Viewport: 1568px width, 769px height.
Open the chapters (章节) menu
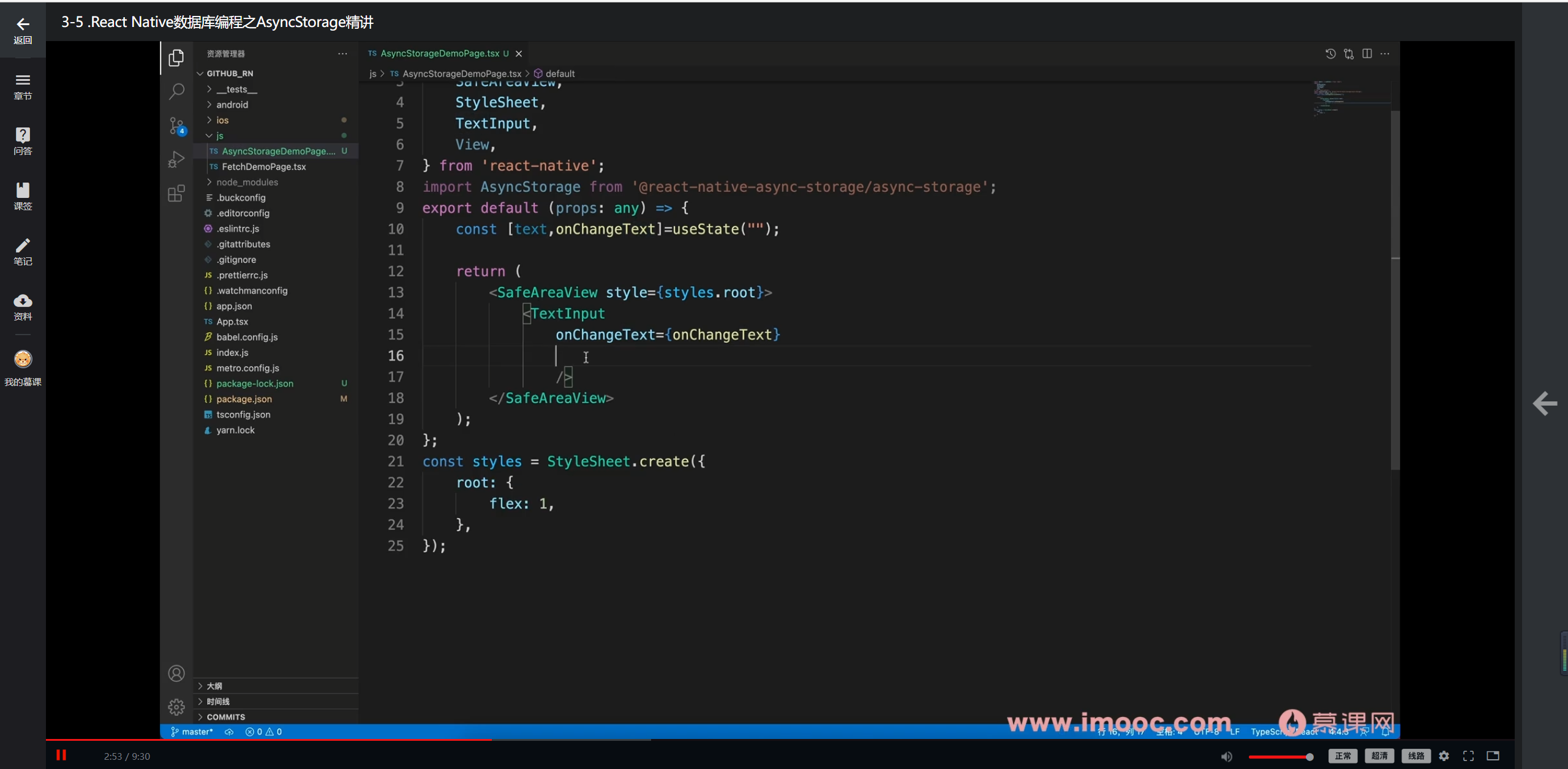[x=23, y=86]
